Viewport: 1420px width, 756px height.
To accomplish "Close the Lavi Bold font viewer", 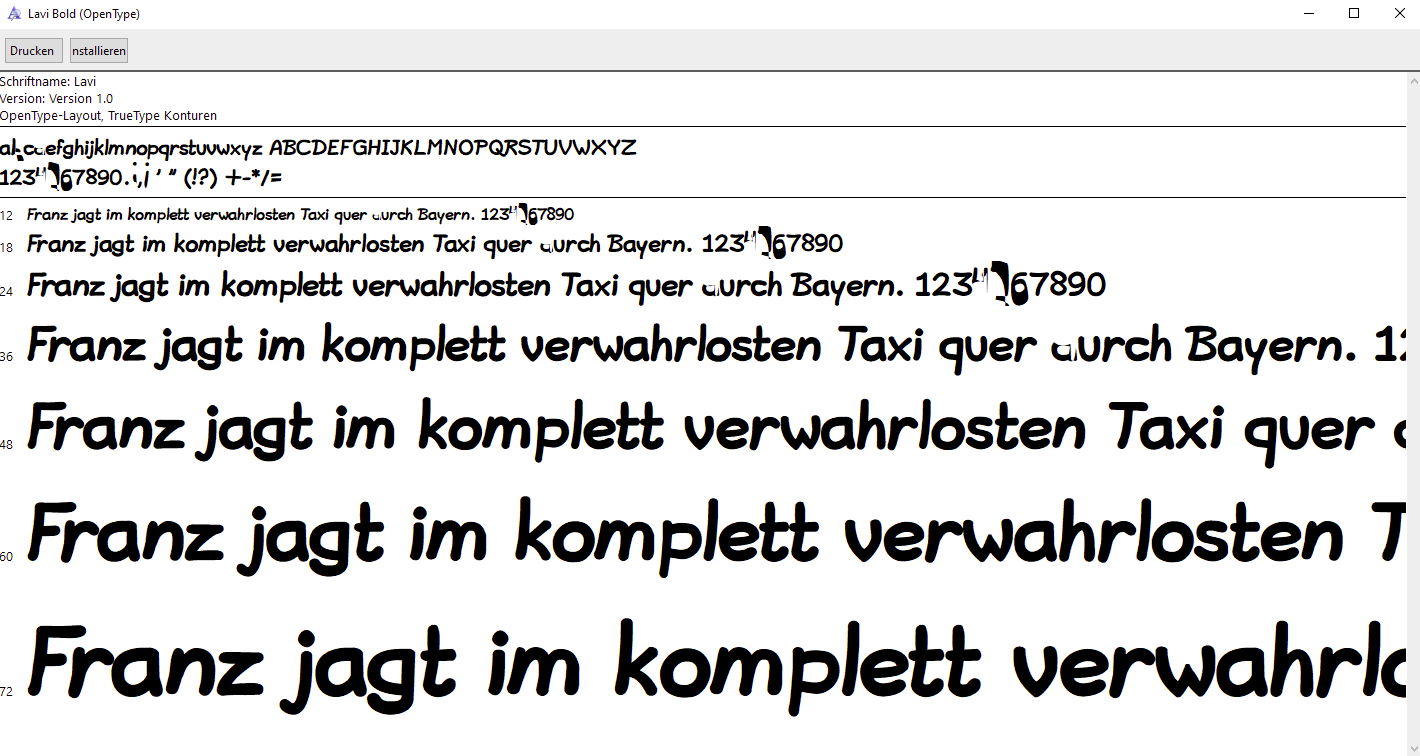I will click(1399, 14).
